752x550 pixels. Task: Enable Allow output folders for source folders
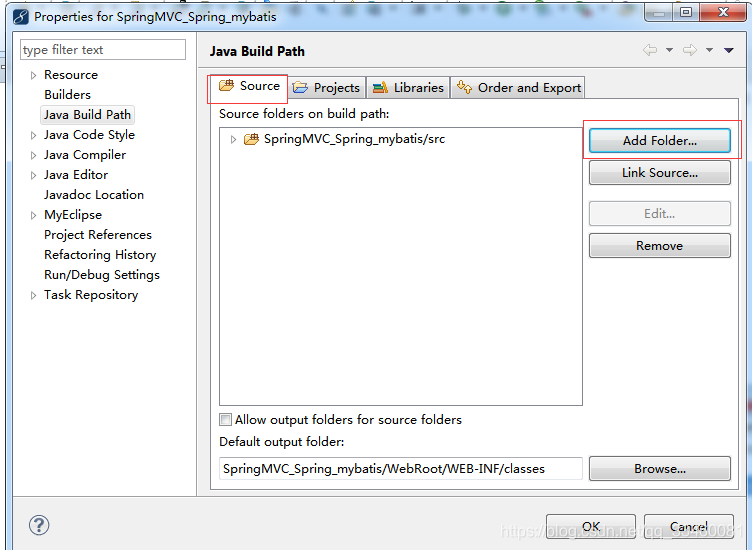[225, 420]
